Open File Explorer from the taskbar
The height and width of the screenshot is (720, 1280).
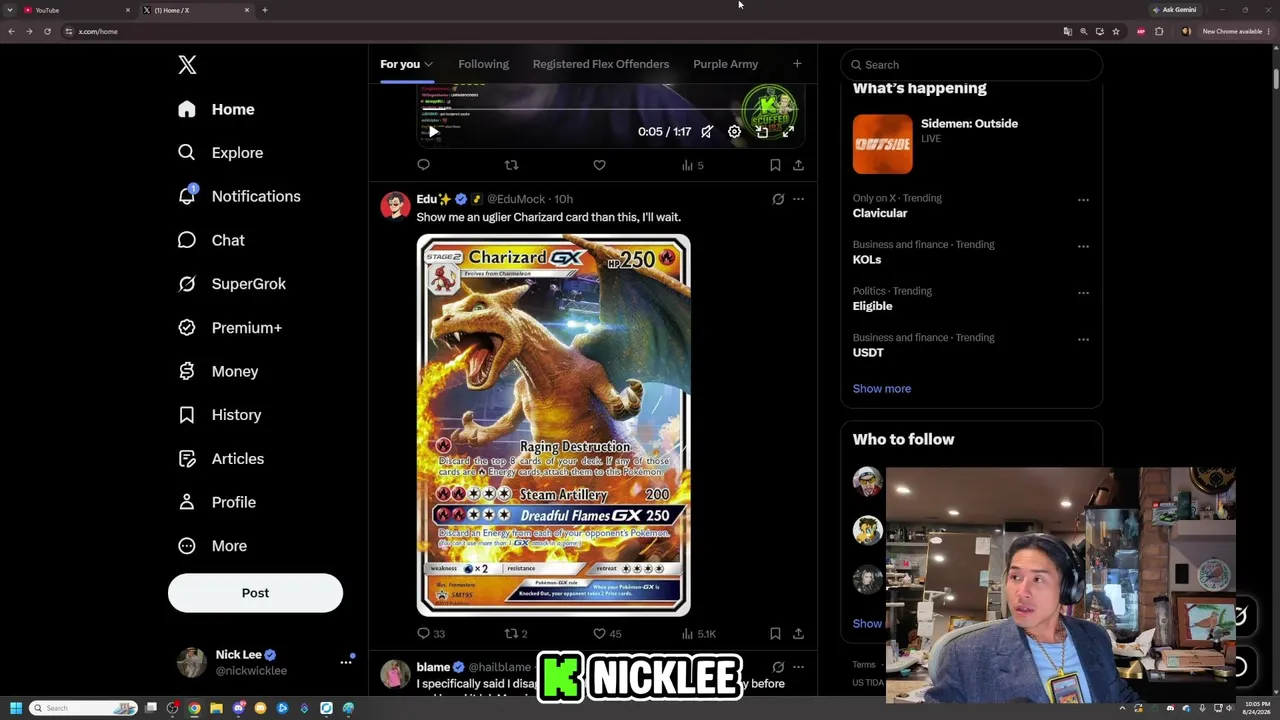(x=217, y=708)
